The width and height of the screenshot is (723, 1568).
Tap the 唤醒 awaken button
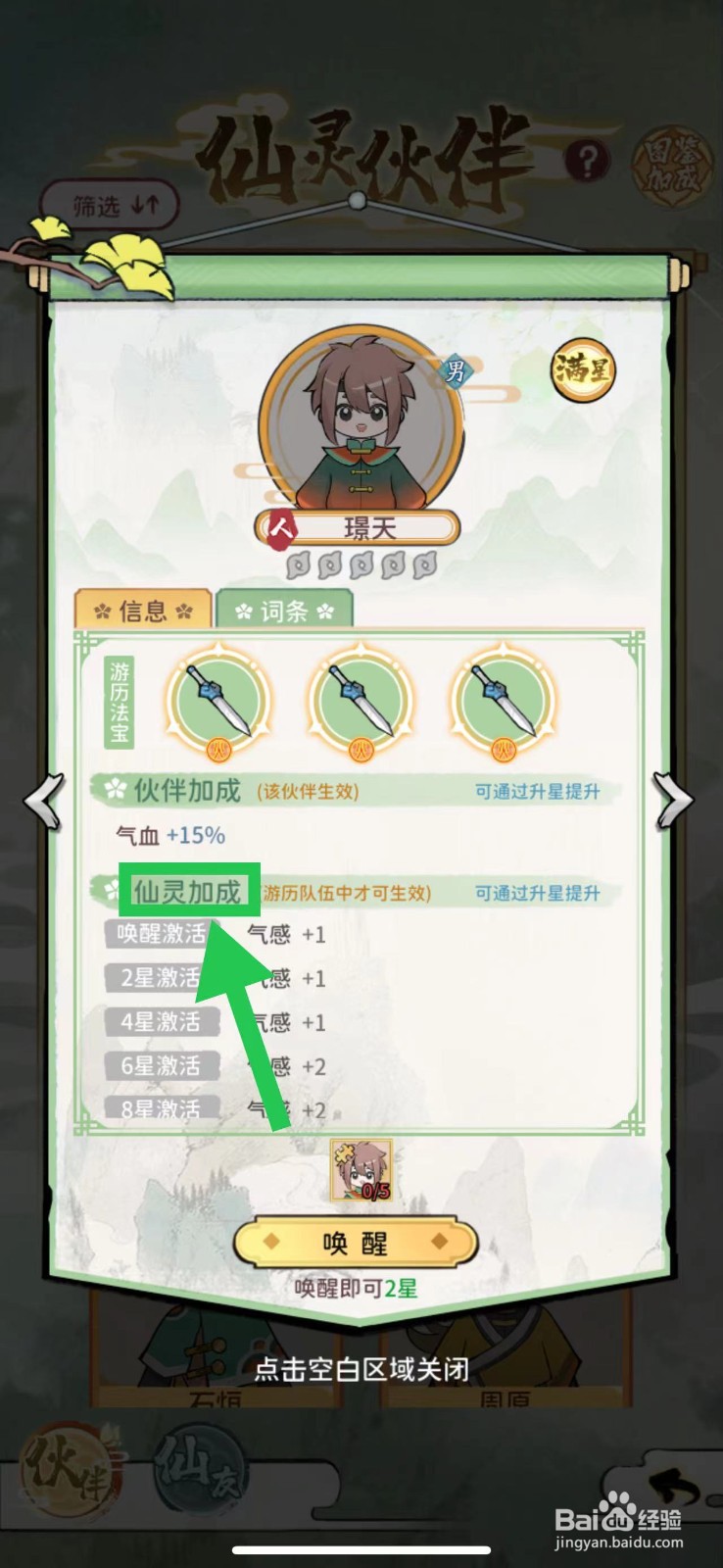click(x=356, y=1243)
